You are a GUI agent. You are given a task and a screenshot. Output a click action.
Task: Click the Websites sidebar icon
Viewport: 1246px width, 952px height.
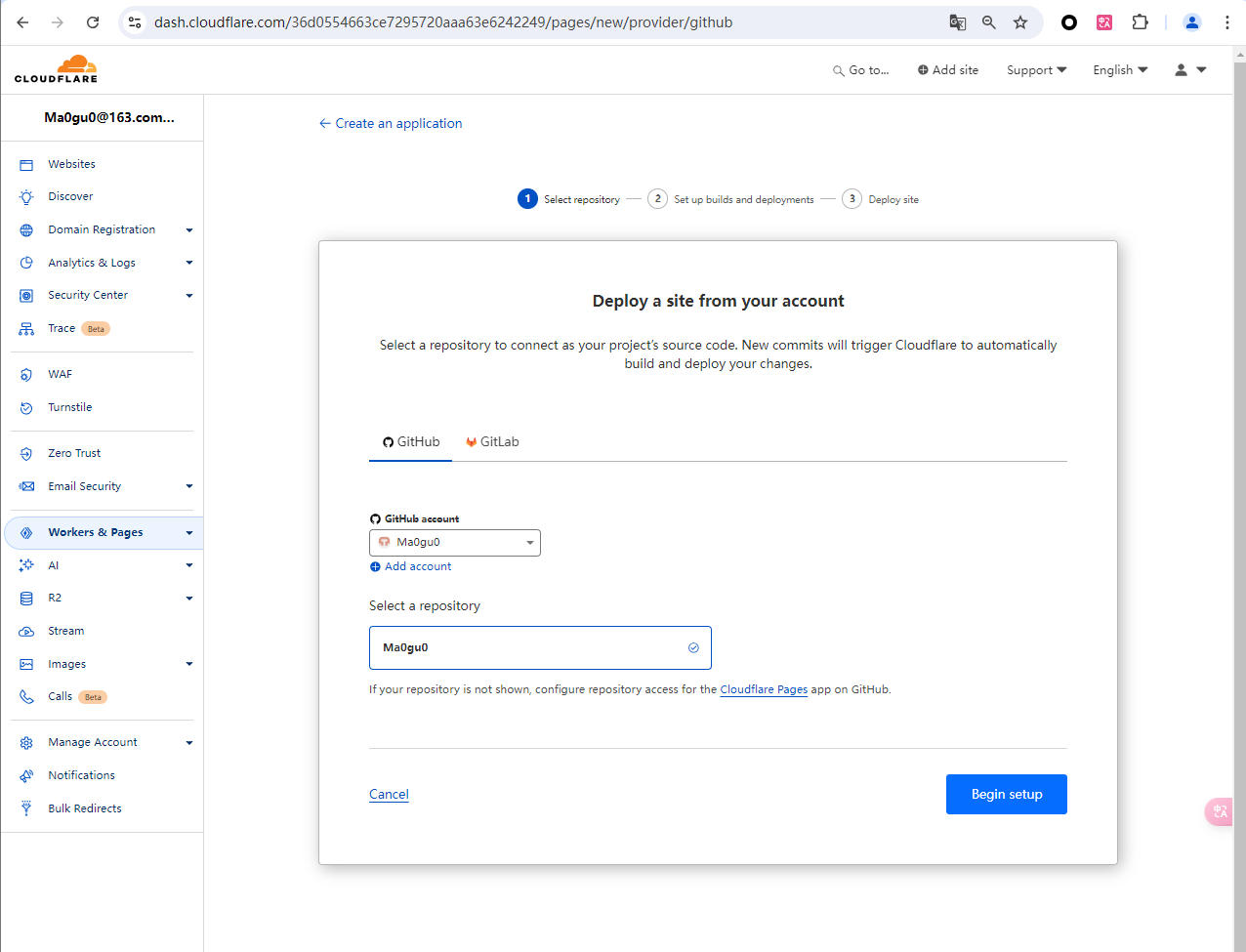26,165
